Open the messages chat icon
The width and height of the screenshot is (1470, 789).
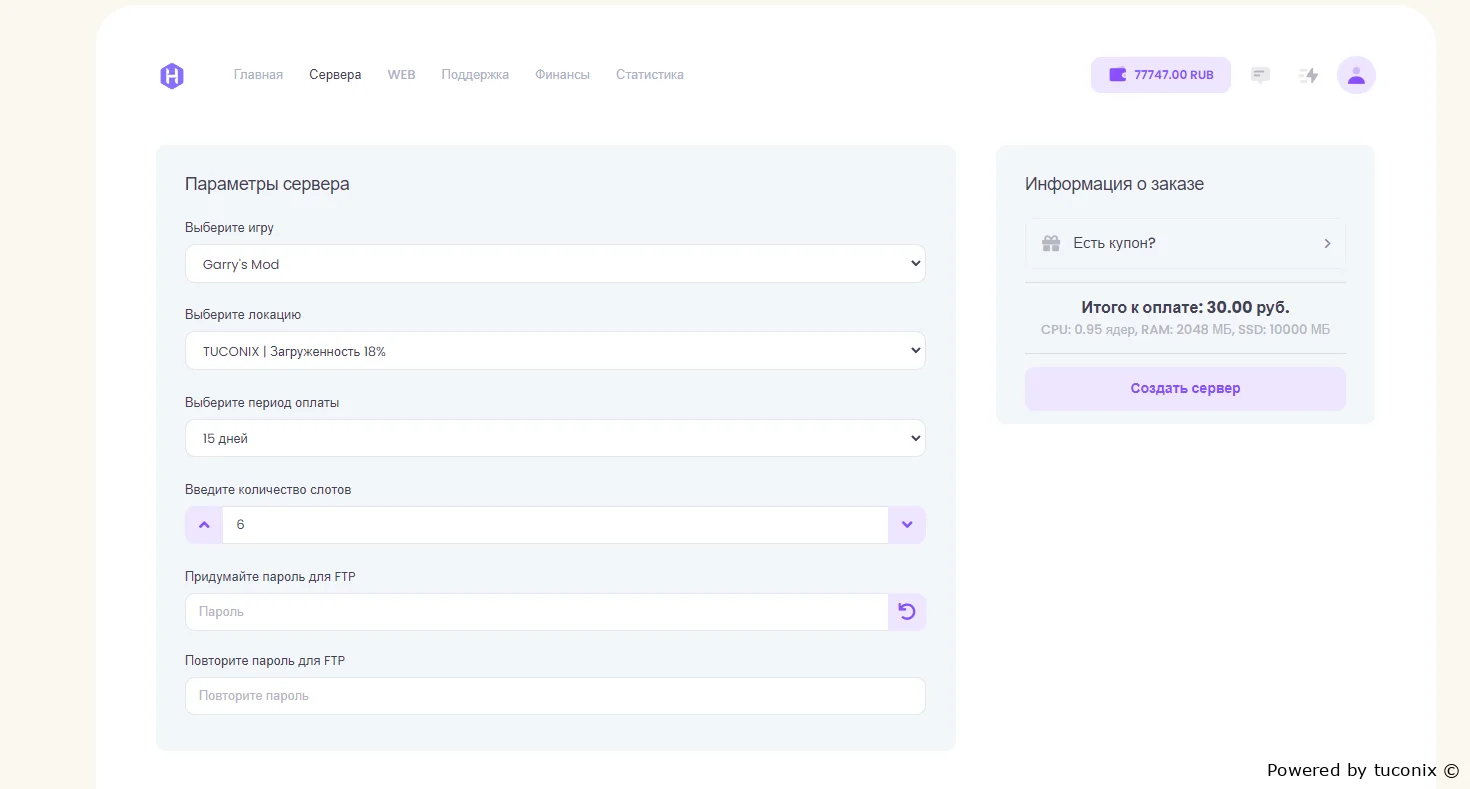(x=1260, y=75)
